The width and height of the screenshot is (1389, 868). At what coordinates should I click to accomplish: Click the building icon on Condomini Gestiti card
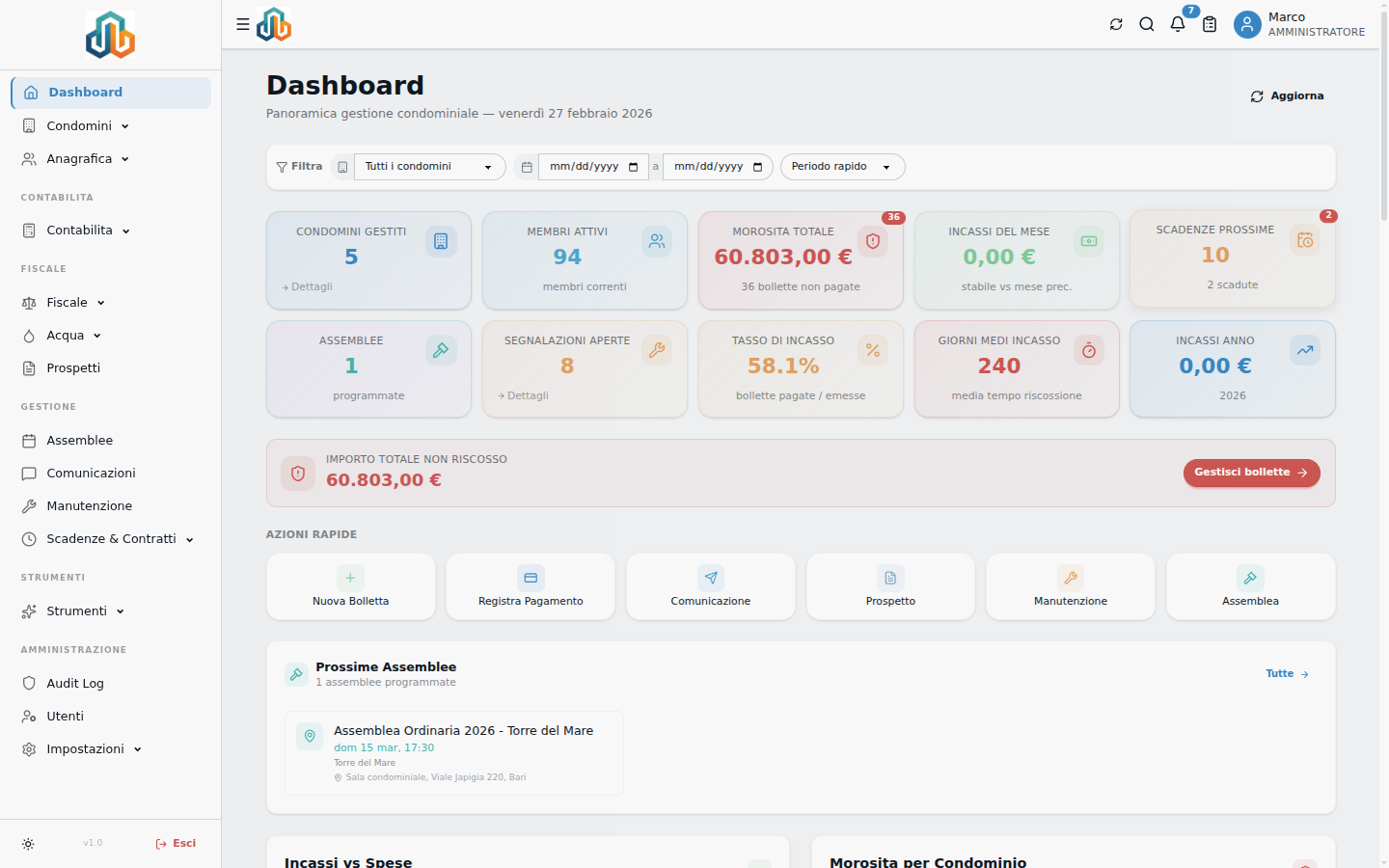441,241
